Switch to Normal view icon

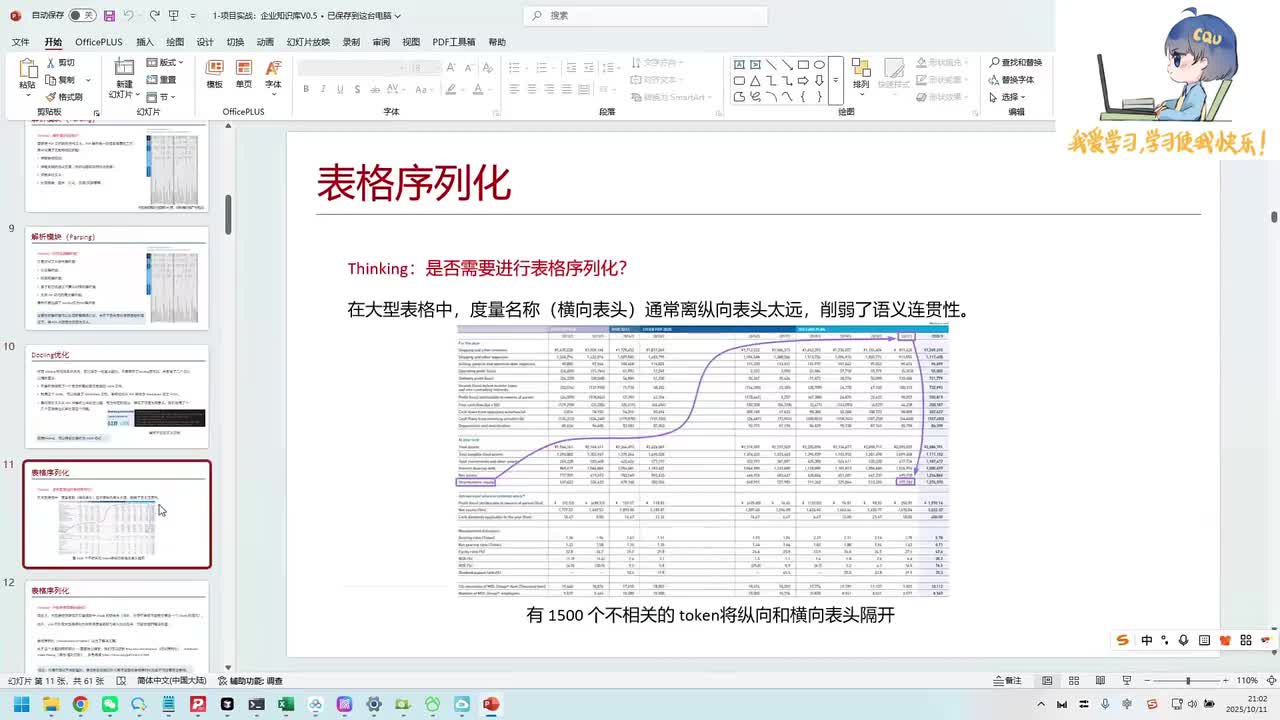coord(1047,680)
